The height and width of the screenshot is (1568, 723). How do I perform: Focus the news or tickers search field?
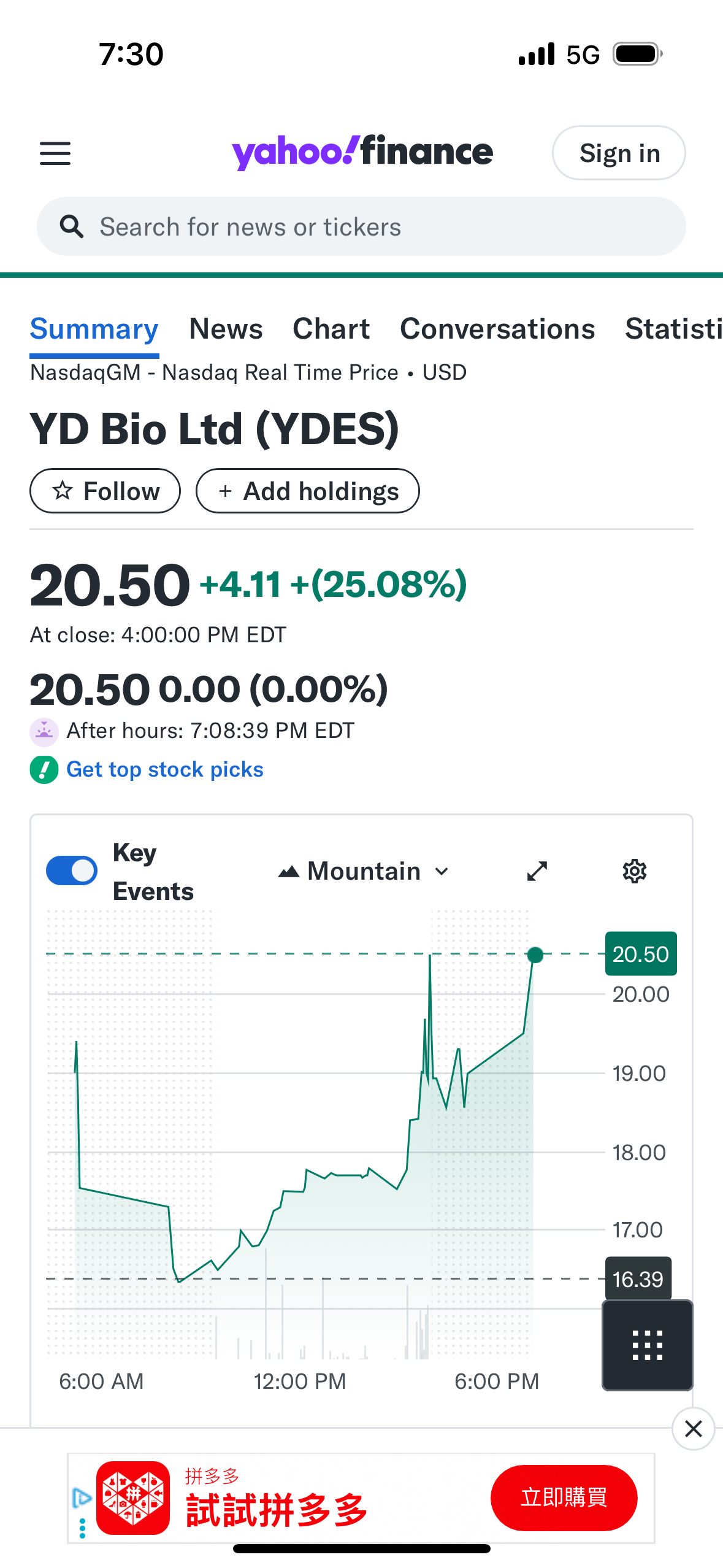pyautogui.click(x=380, y=227)
